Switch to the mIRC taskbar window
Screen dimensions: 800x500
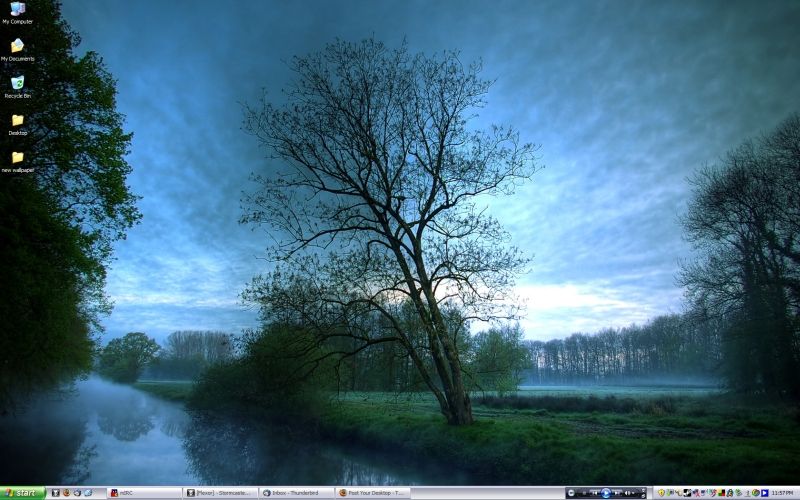tap(144, 493)
